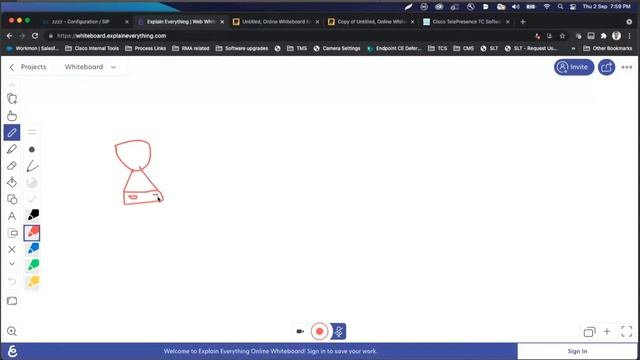Choose the dot pen tip
Viewport: 640px width, 360px height.
[x=32, y=149]
